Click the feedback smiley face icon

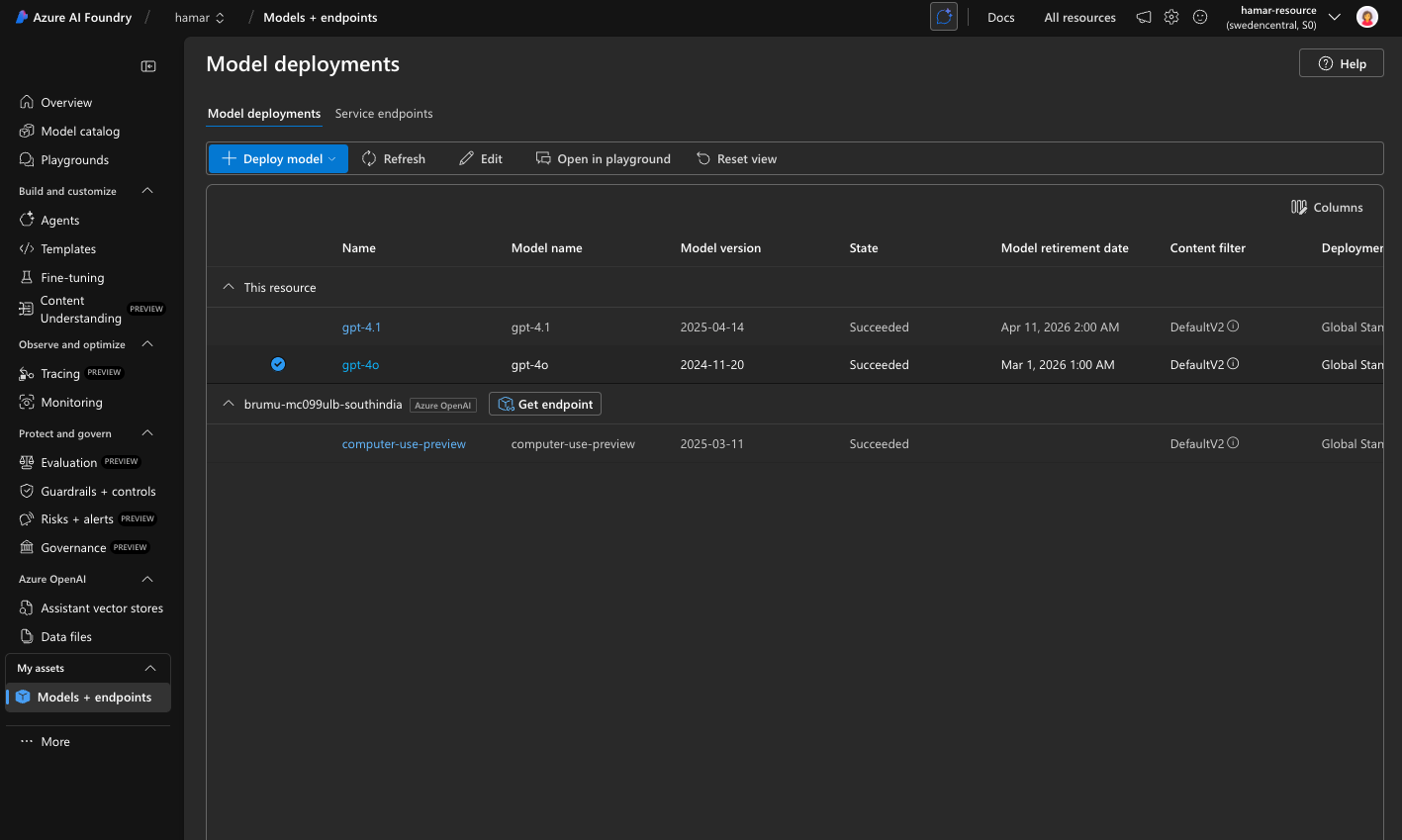click(x=1200, y=17)
